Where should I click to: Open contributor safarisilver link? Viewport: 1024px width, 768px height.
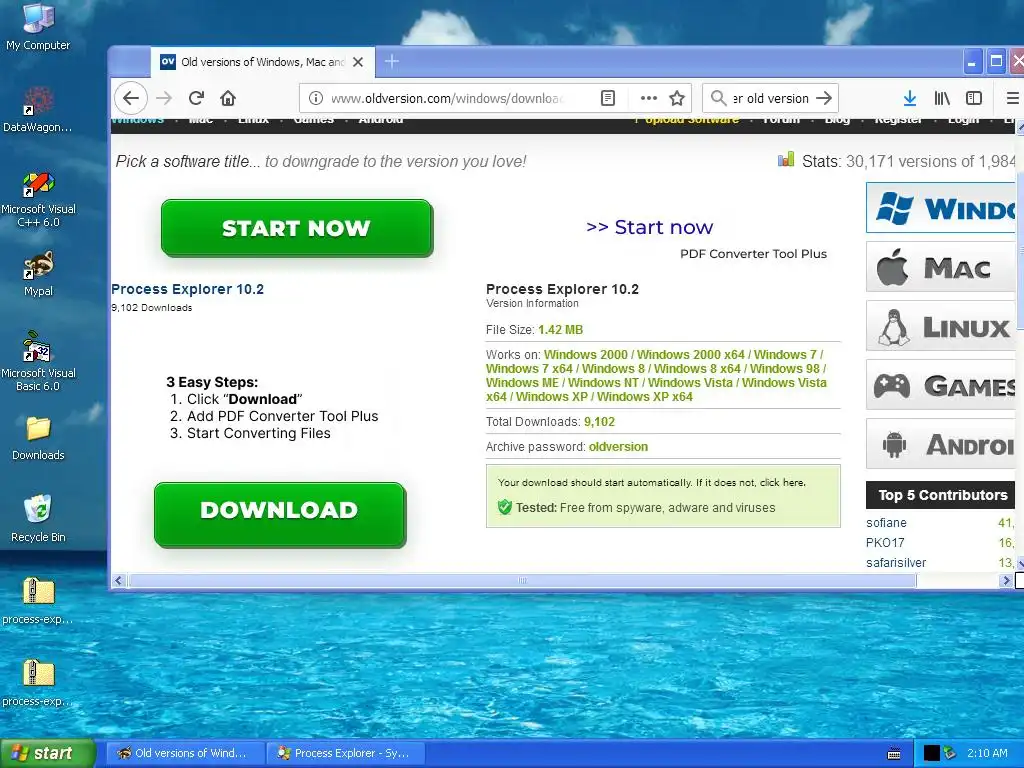[896, 563]
